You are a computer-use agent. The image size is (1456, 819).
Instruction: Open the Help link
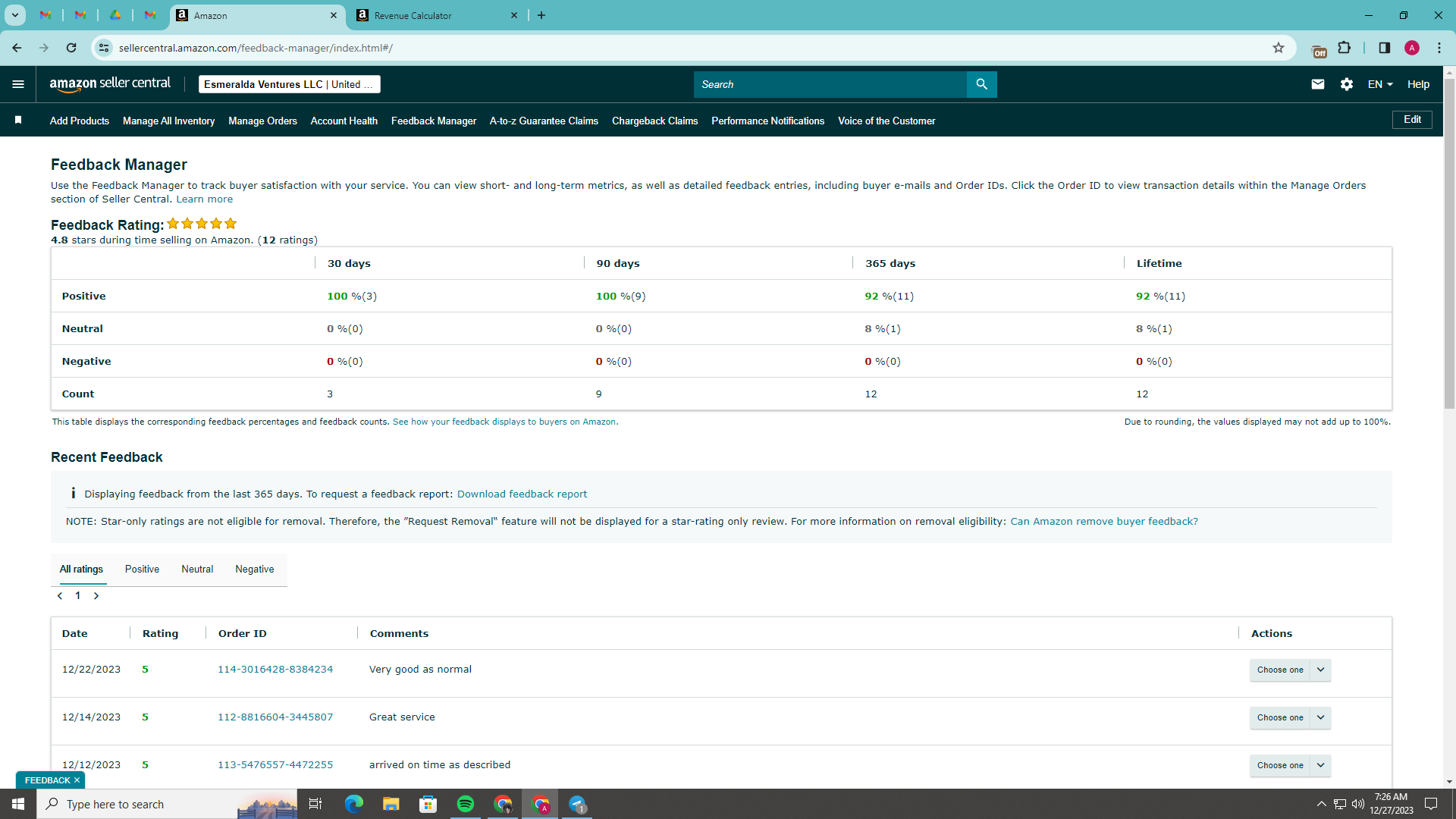click(x=1418, y=84)
